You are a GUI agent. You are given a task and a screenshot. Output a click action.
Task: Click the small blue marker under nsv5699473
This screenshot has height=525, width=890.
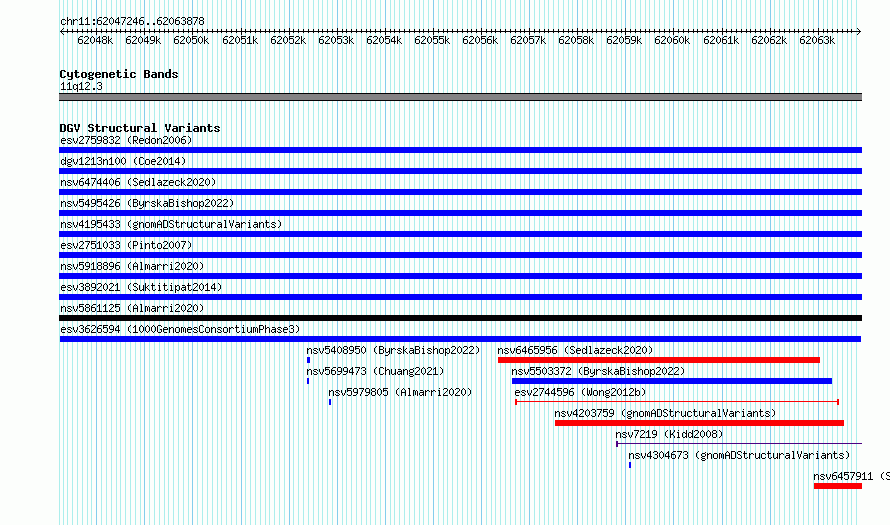coord(308,381)
